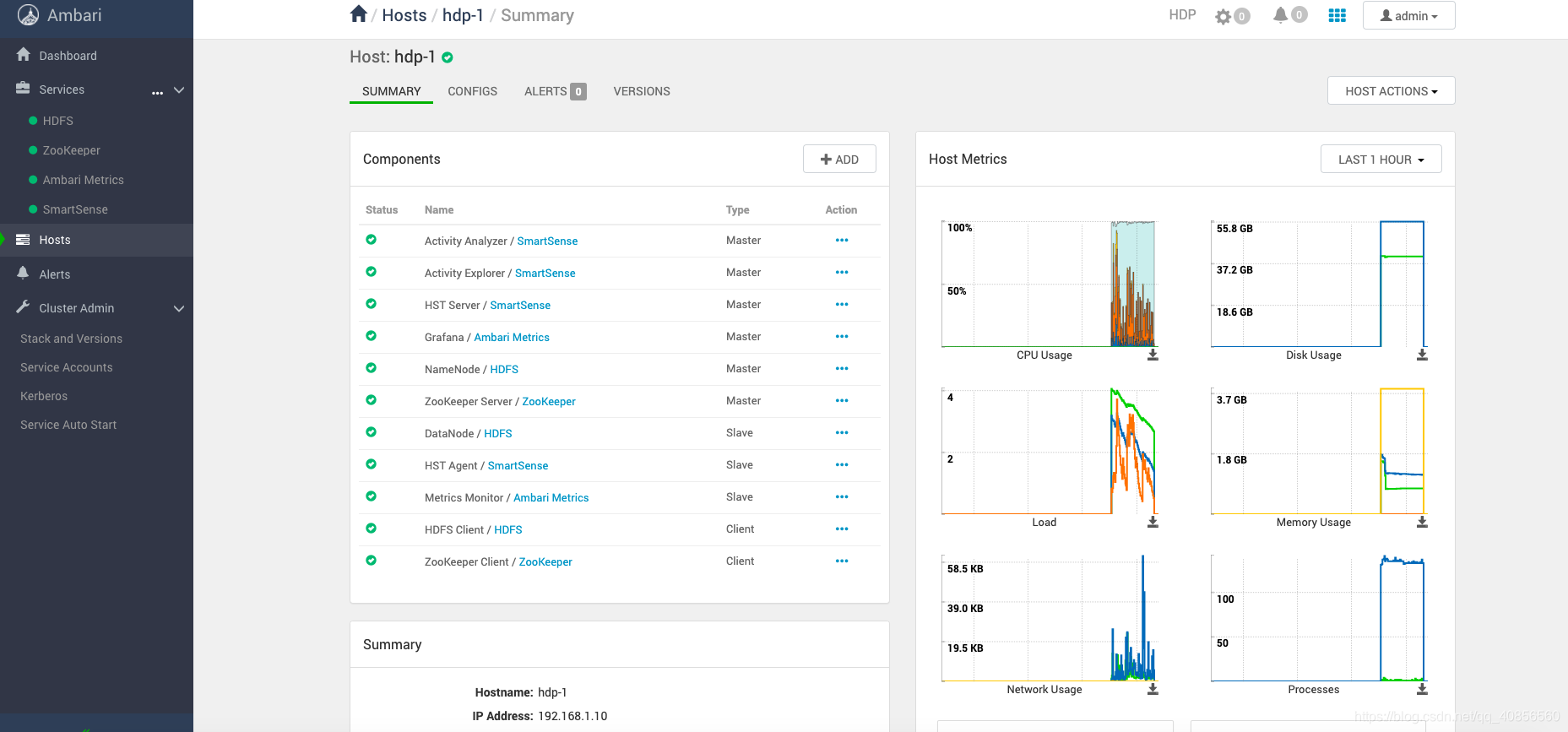Open SmartSense service in sidebar

pyautogui.click(x=75, y=209)
